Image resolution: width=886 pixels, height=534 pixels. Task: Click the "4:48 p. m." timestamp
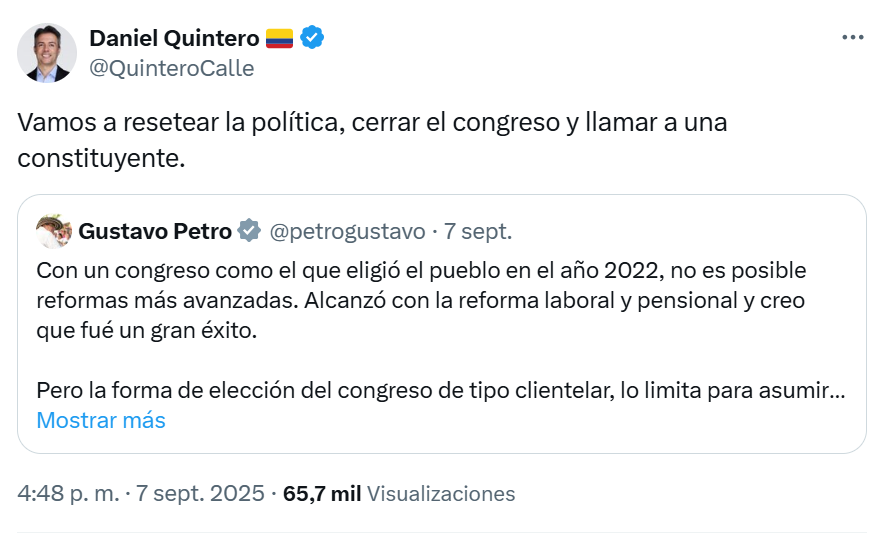[x=68, y=493]
